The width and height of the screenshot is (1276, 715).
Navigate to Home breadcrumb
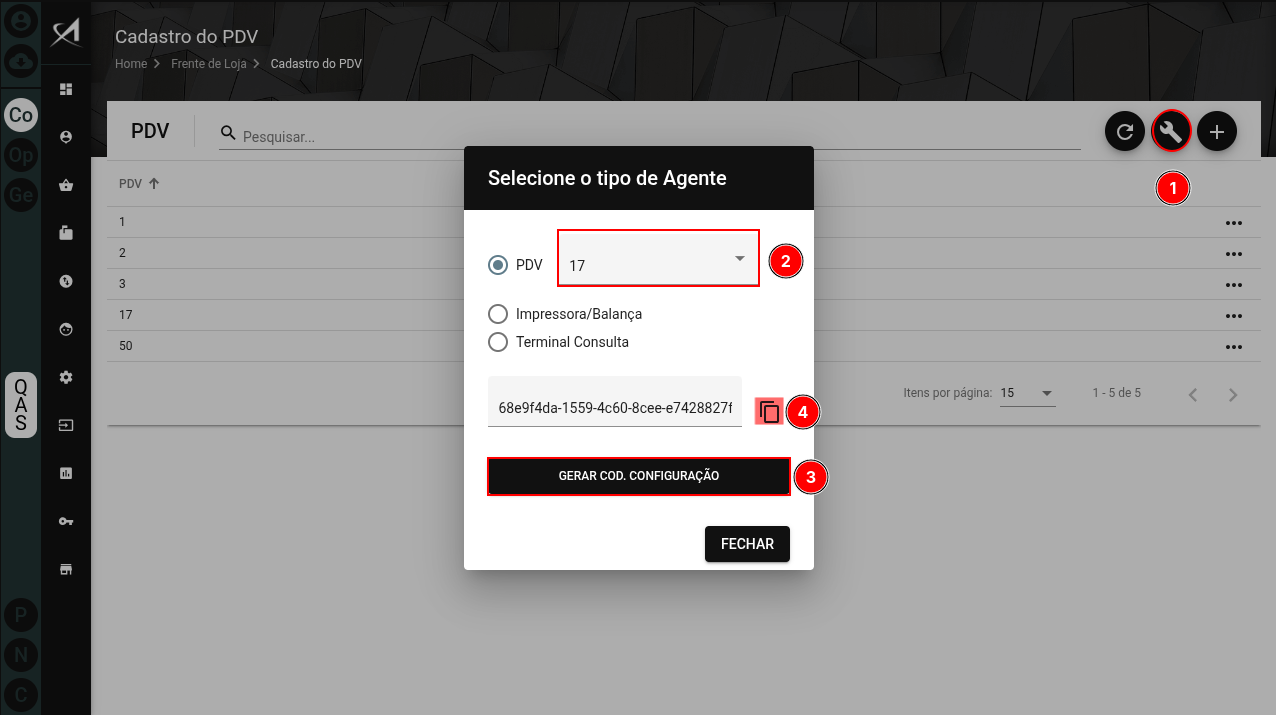pos(131,63)
